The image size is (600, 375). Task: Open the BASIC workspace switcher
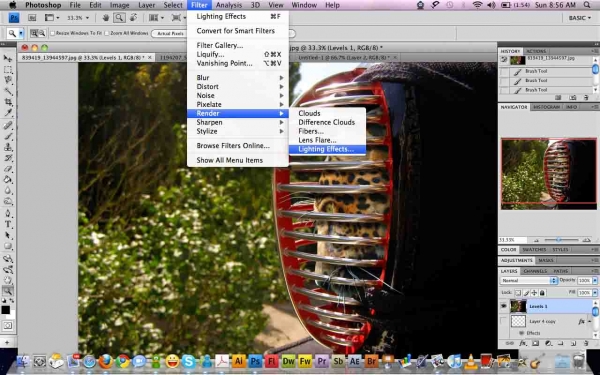tap(579, 18)
